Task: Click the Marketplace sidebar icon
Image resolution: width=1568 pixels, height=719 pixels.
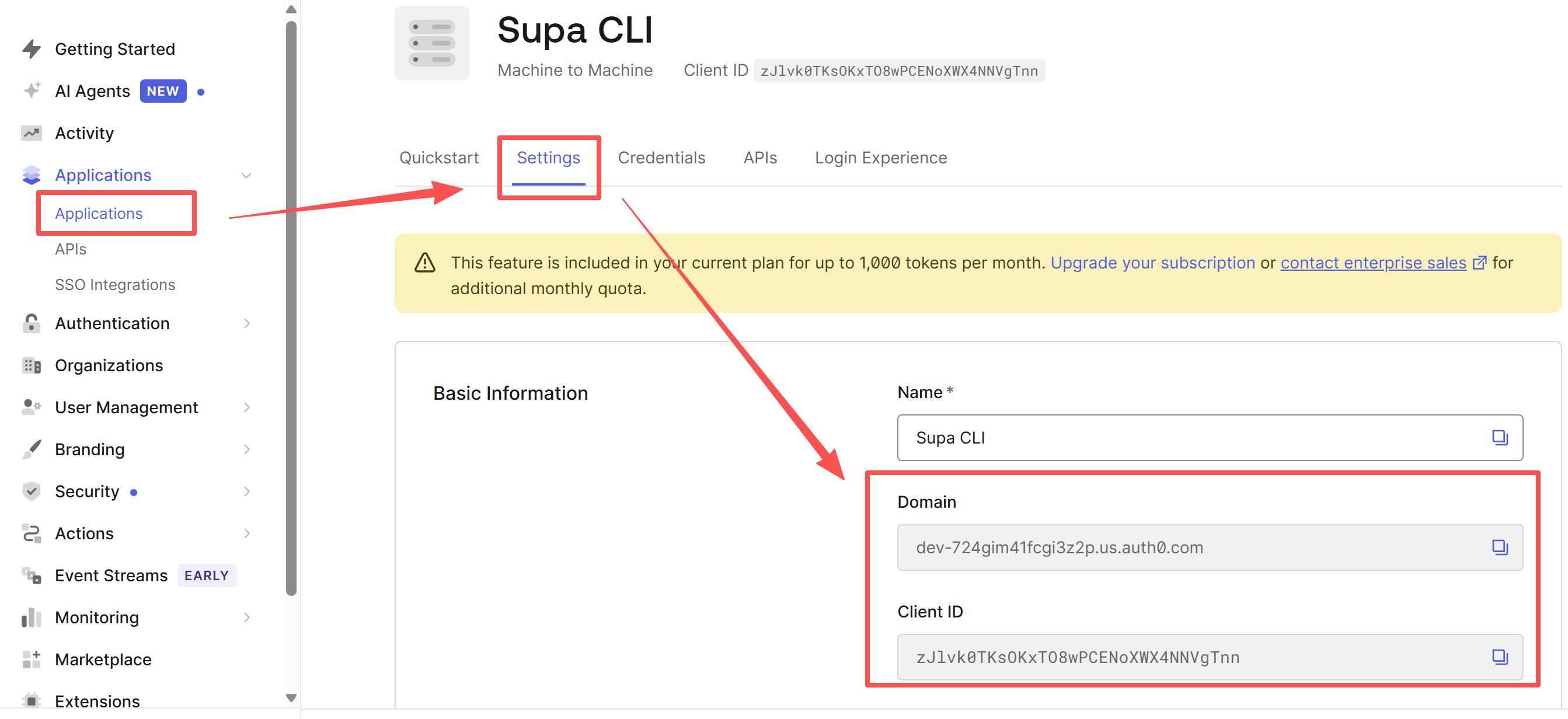Action: 32,659
